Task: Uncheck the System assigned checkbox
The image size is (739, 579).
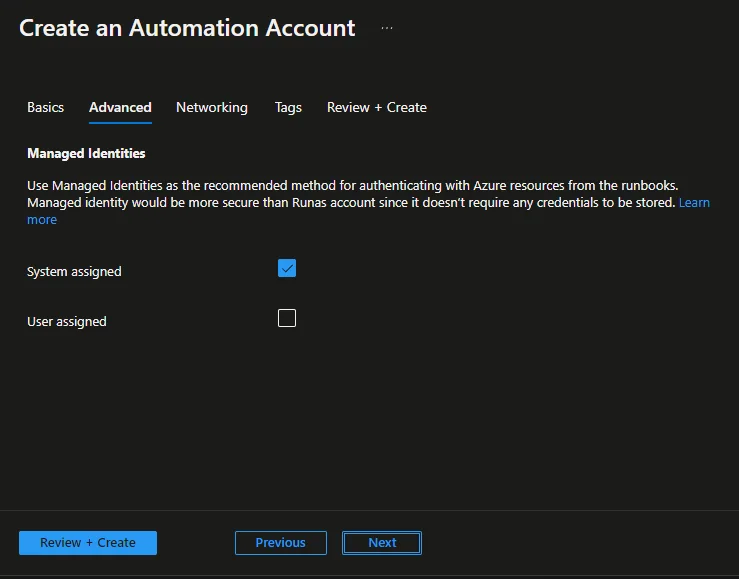Action: (287, 268)
